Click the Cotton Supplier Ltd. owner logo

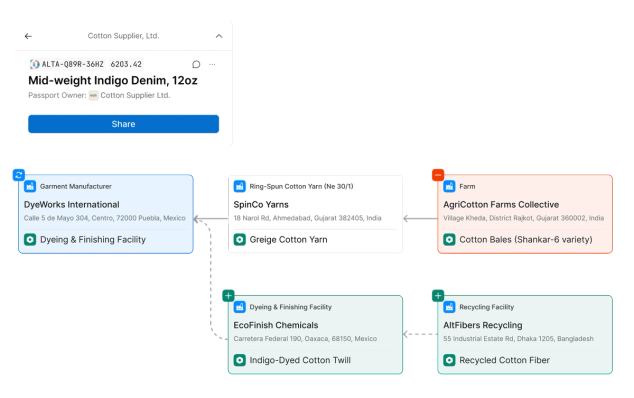click(93, 95)
